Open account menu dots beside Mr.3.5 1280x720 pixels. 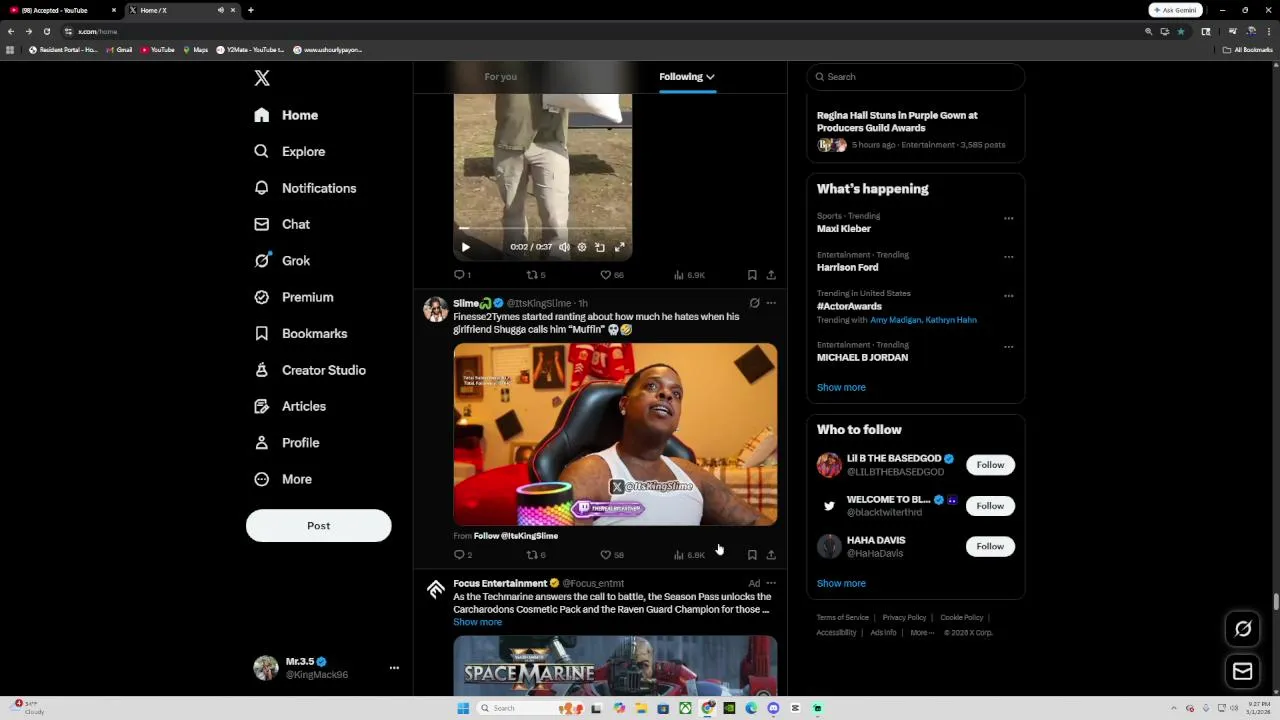(x=394, y=667)
